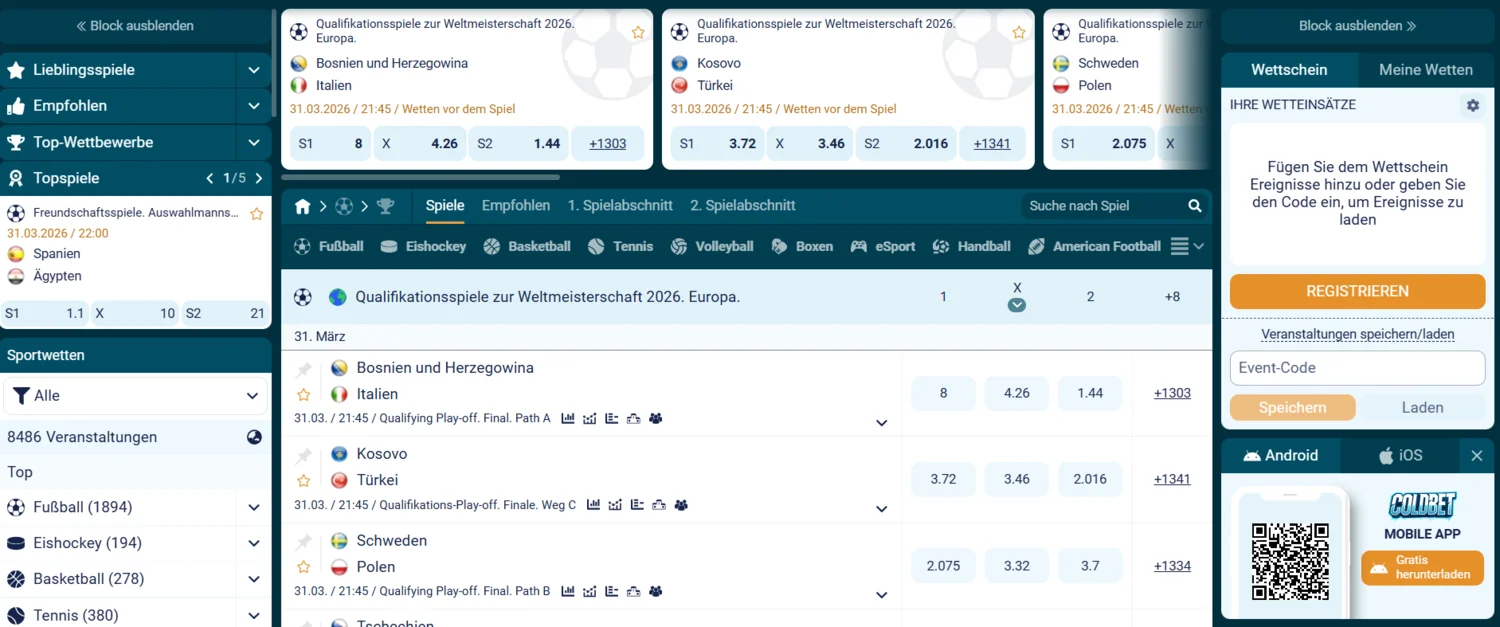
Task: Click inside the Event-Code input field
Action: point(1356,367)
